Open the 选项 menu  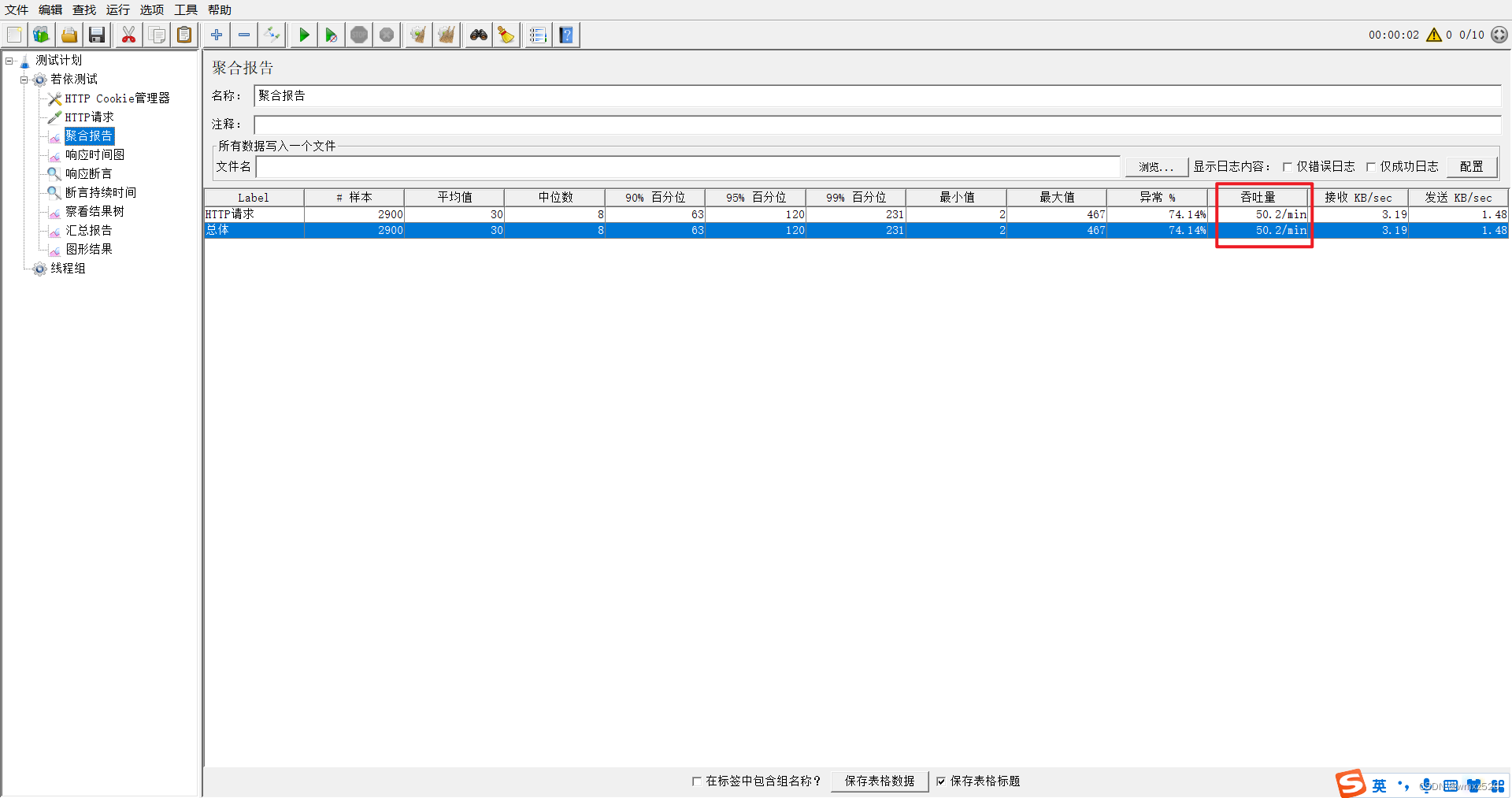click(152, 9)
